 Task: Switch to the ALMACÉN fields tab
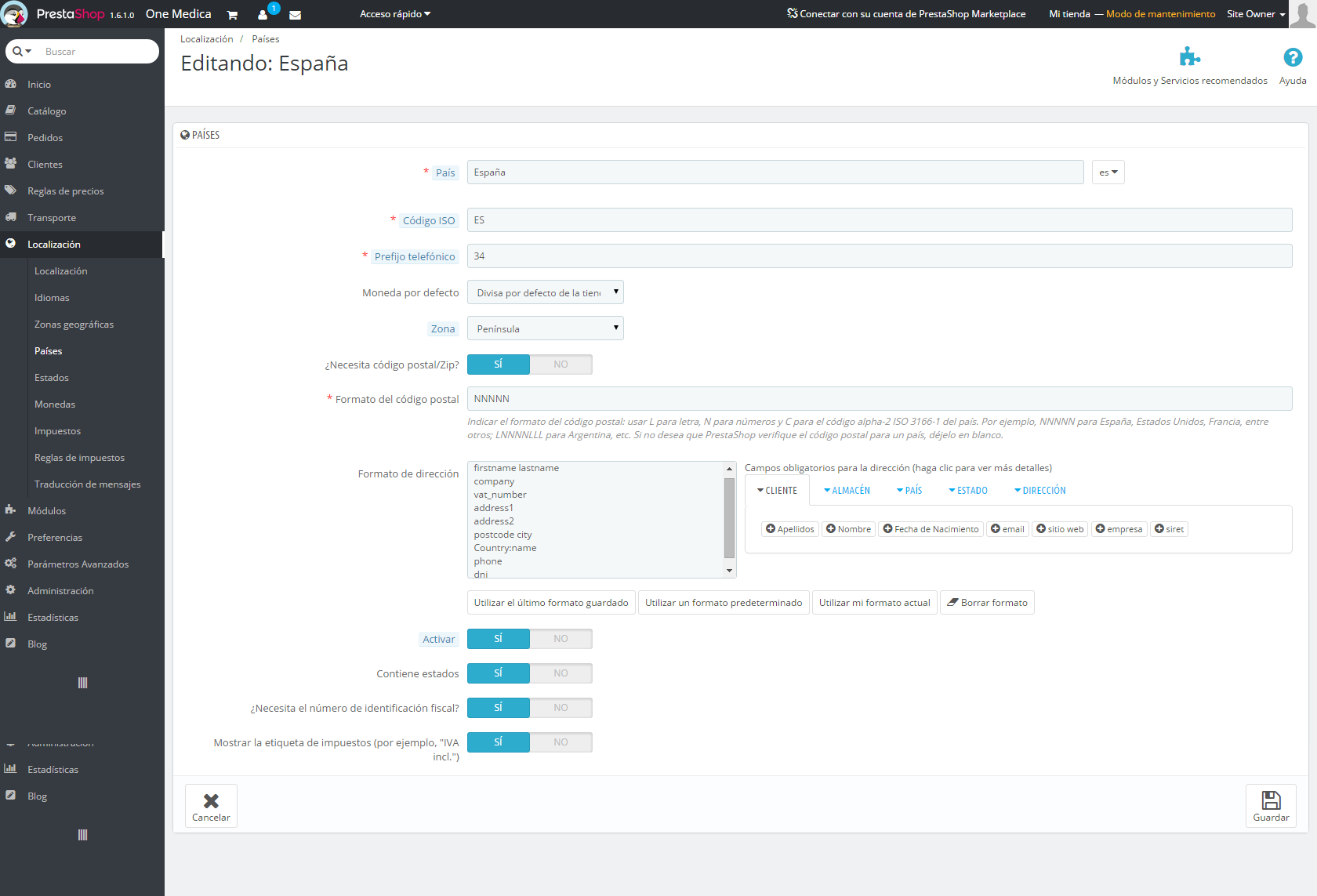(x=847, y=491)
